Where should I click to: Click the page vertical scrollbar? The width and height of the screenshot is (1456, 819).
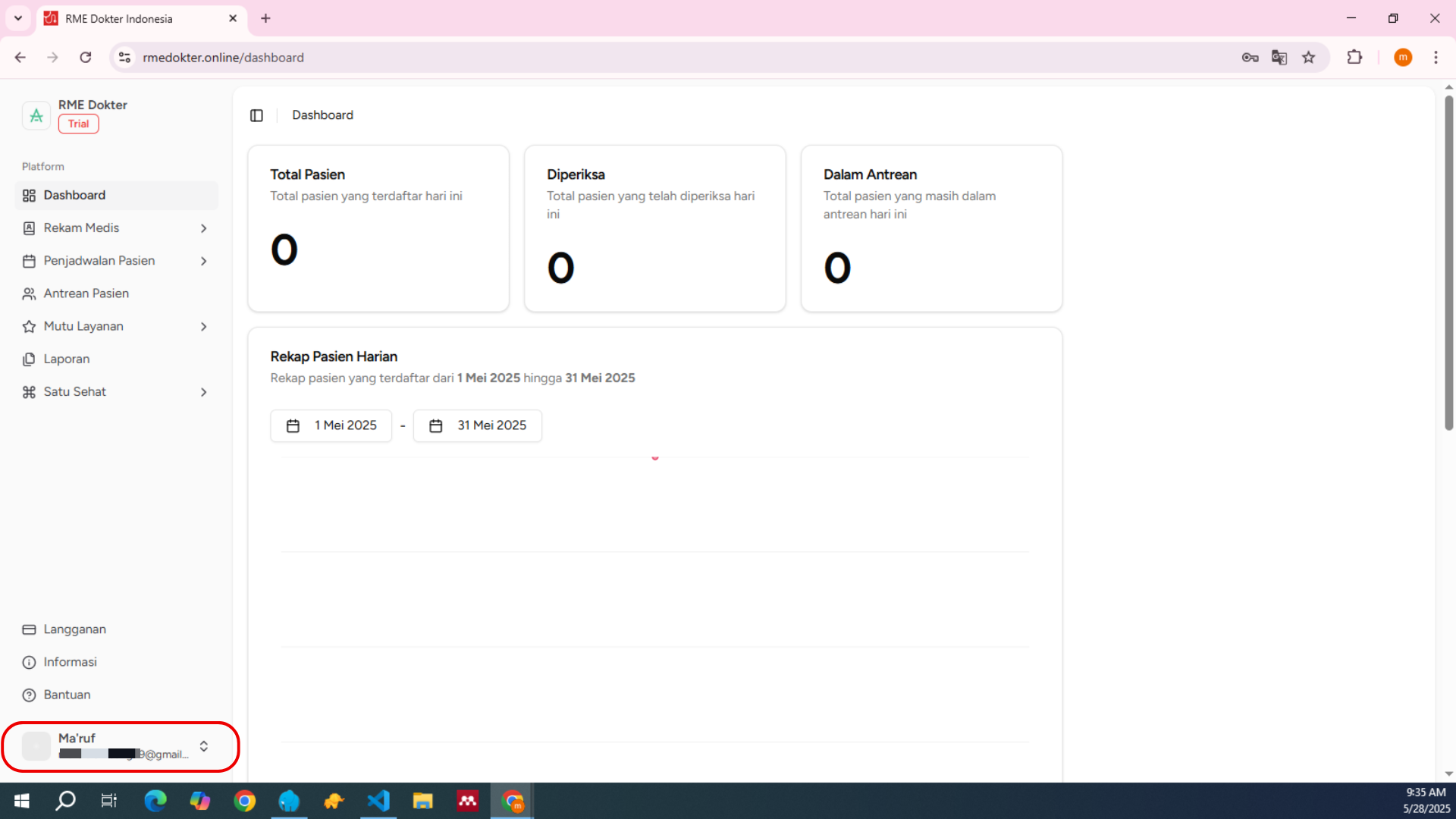point(1448,262)
